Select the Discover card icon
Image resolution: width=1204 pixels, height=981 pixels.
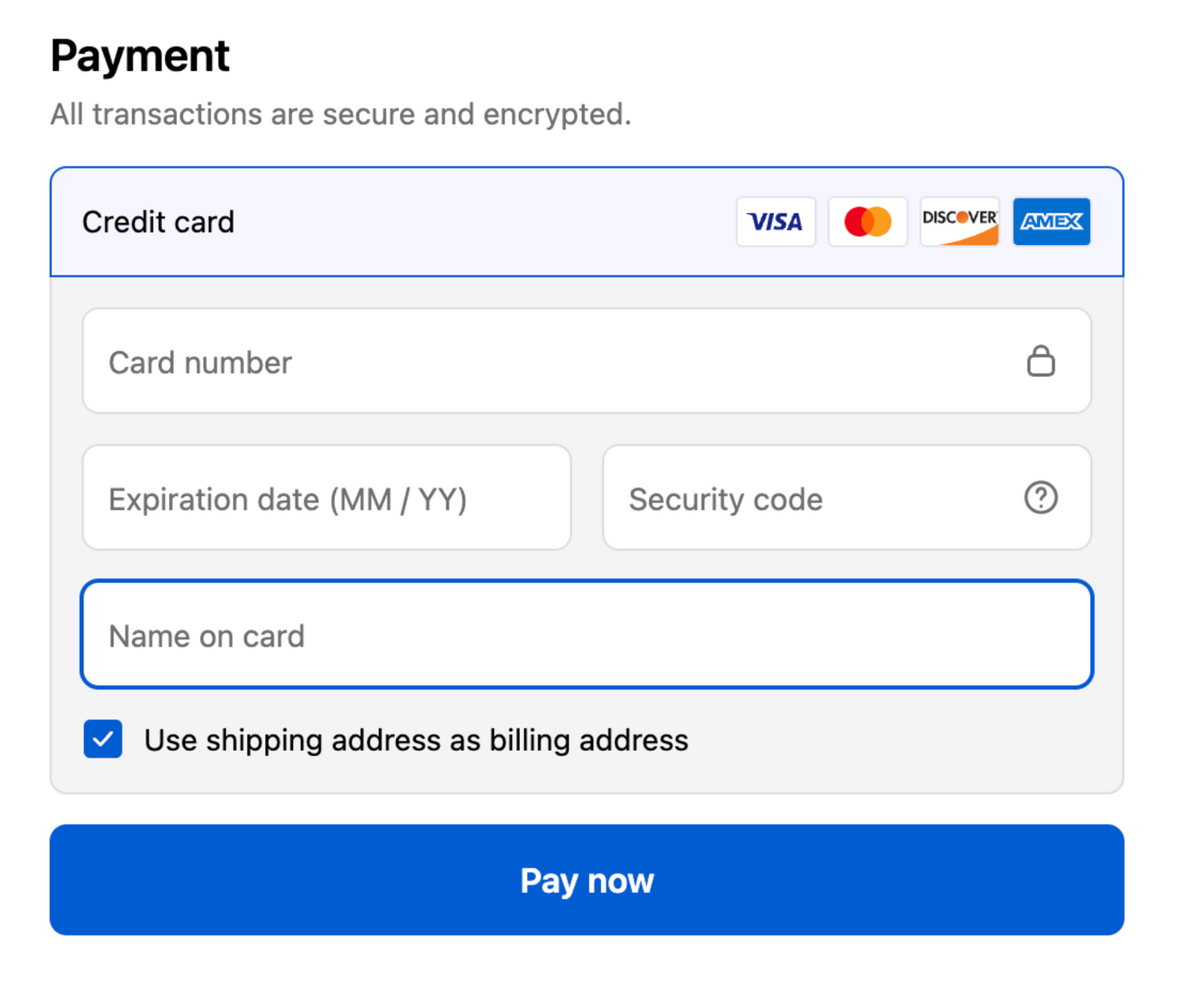[959, 222]
